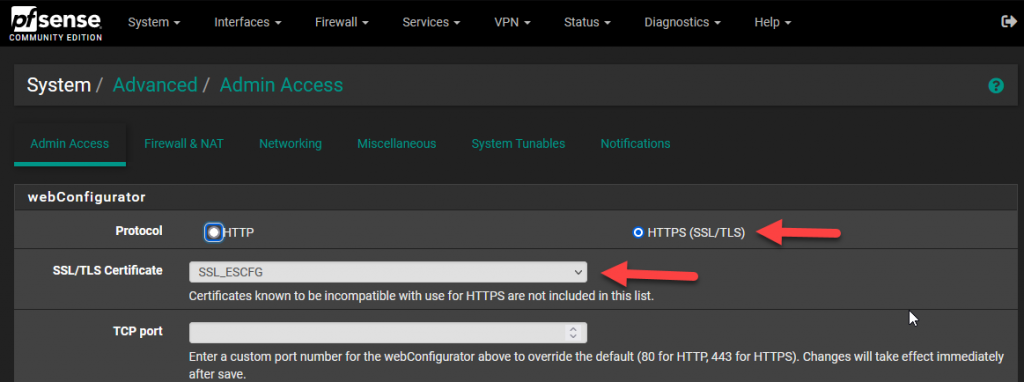Screen dimensions: 1024x382
Task: Select the HTTPS (SSL/TLS) radio button
Action: pyautogui.click(x=638, y=232)
